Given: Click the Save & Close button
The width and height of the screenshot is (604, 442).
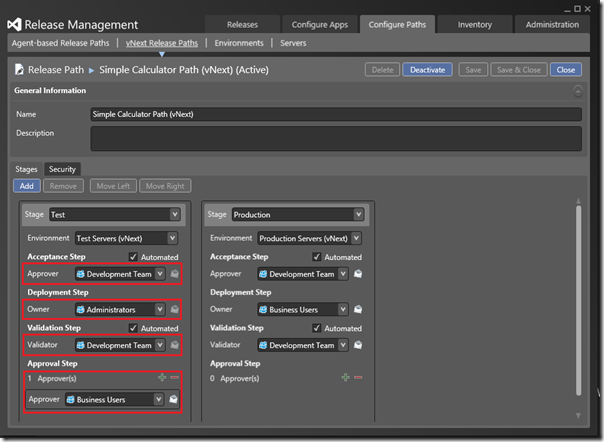Looking at the screenshot, I should pos(519,70).
